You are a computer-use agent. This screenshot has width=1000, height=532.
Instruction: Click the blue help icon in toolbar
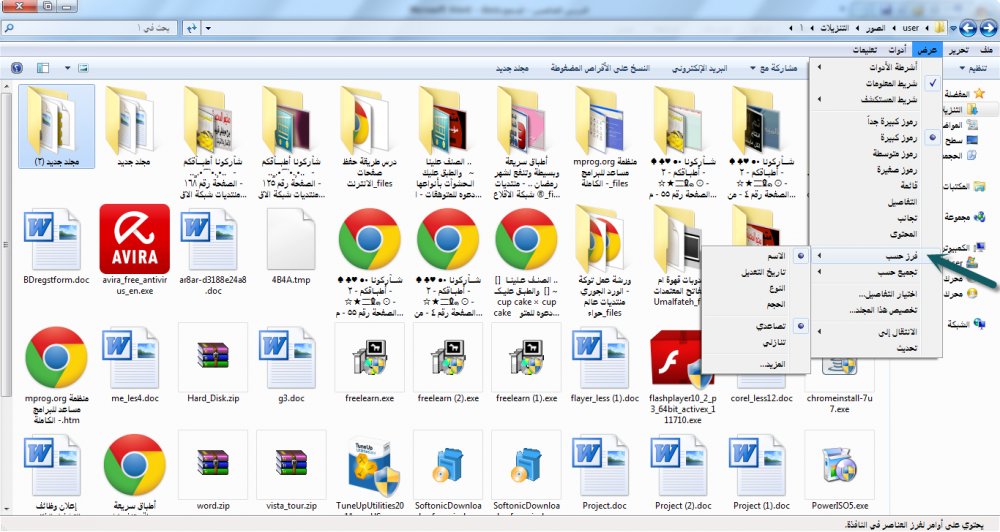coord(16,69)
